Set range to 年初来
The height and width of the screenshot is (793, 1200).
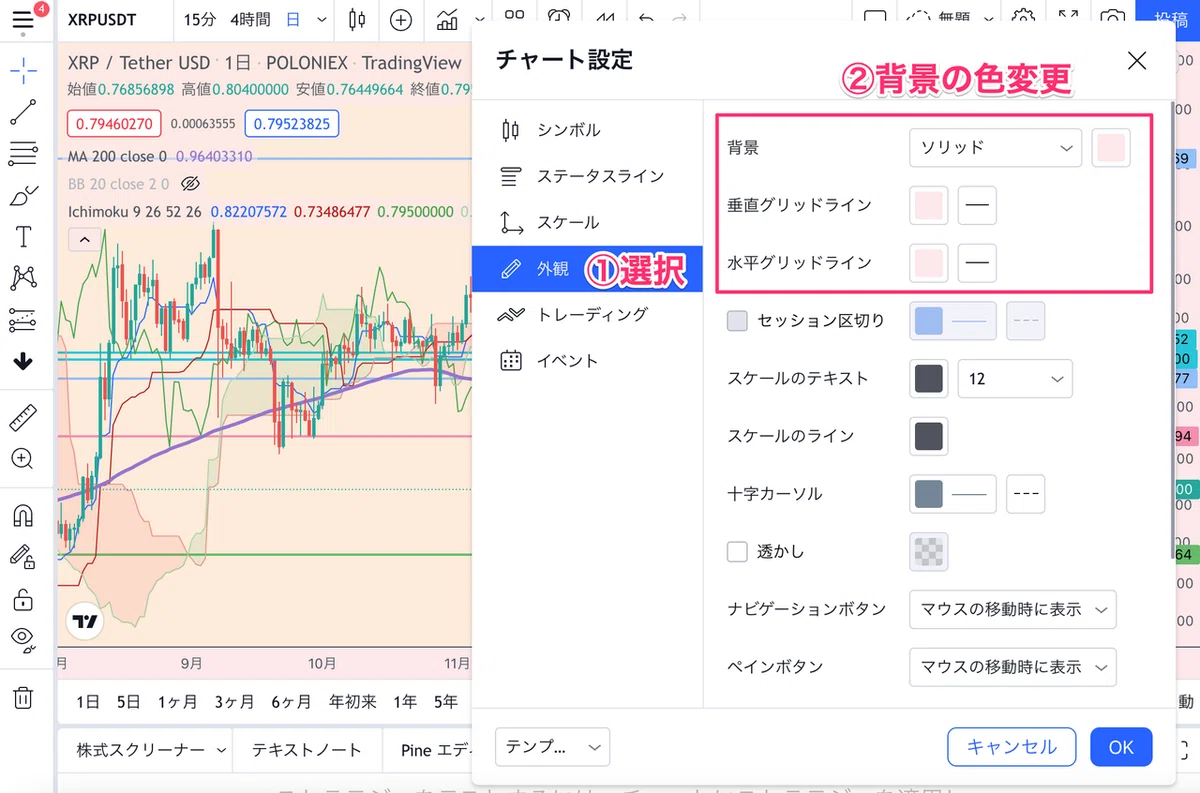pos(353,702)
